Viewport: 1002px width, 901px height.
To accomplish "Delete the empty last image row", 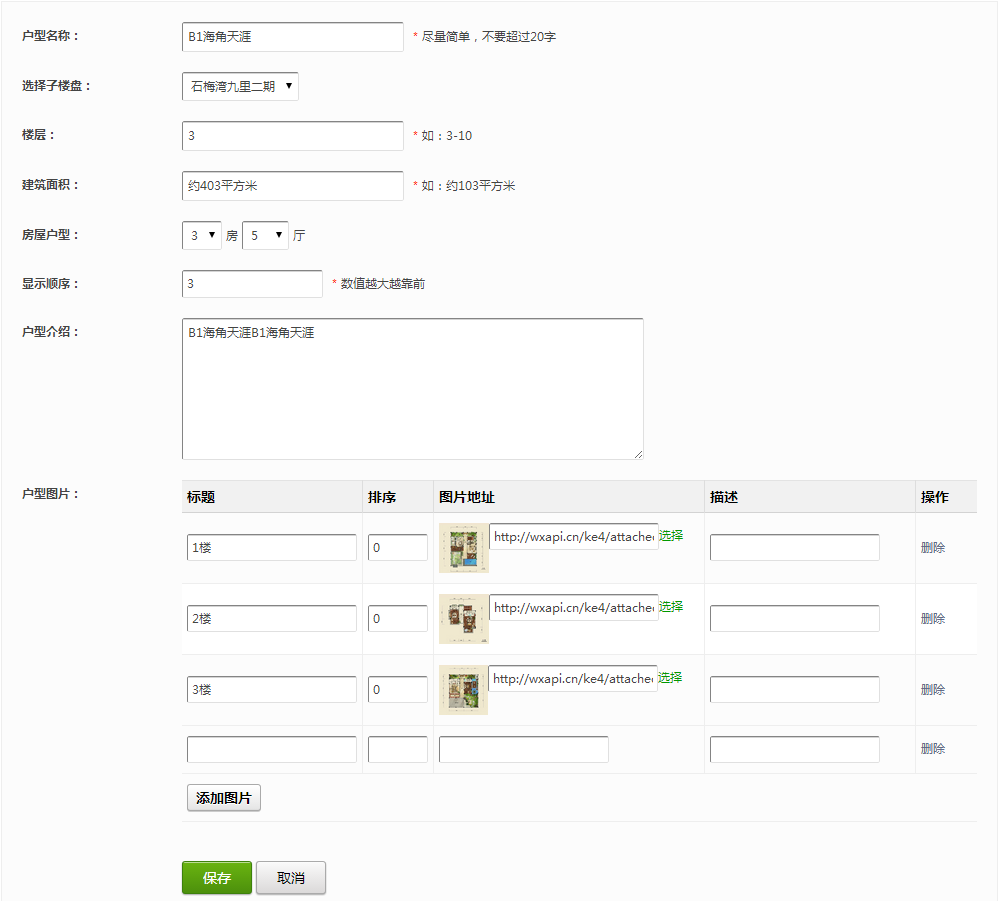I will [x=932, y=749].
